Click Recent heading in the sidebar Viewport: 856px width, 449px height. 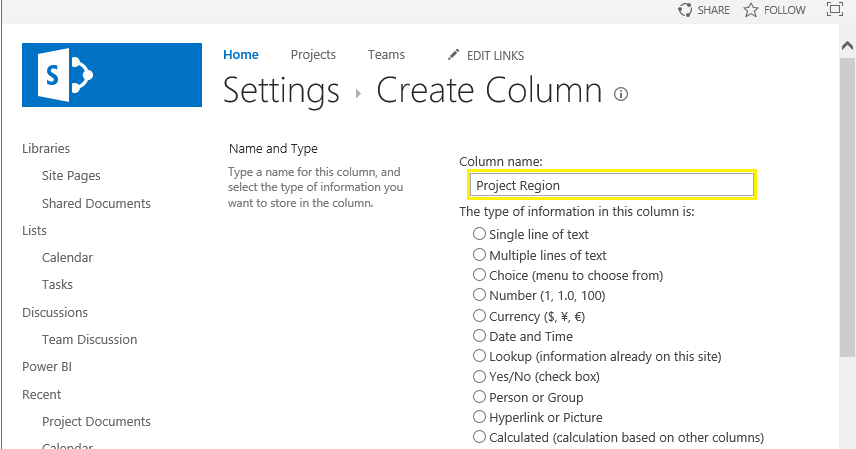41,394
